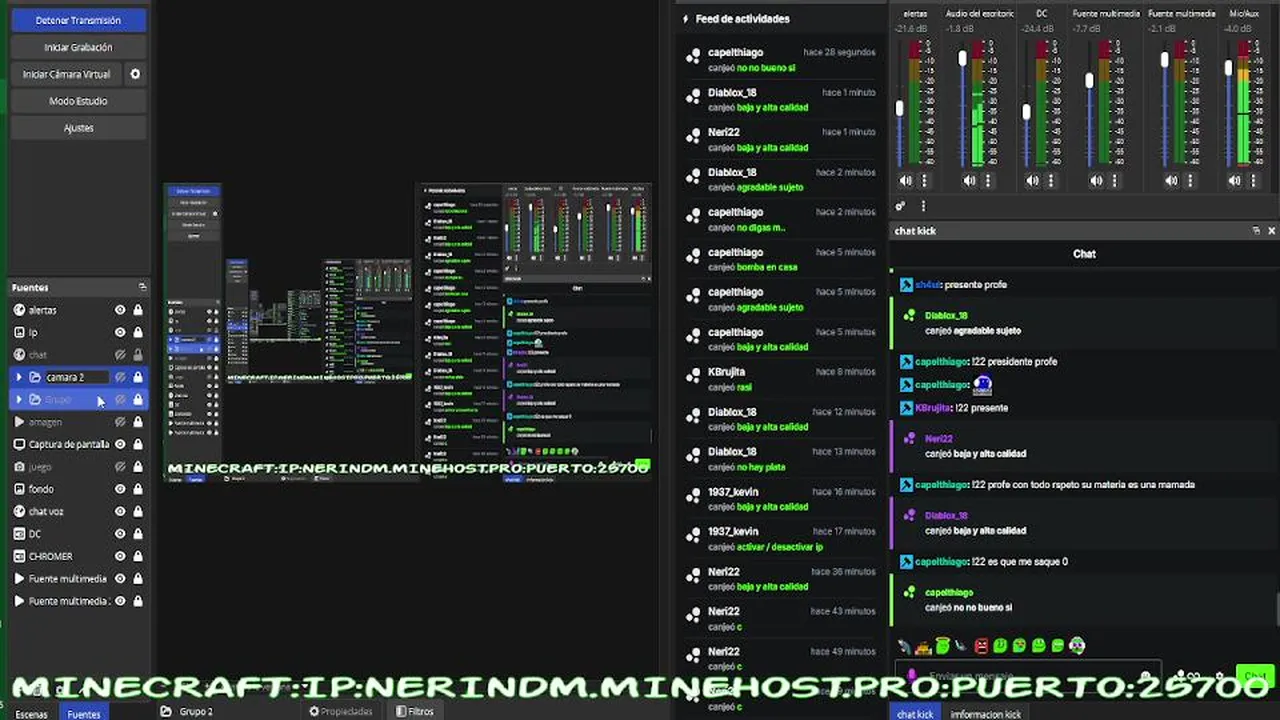Expand the camara 2 group

[19, 377]
